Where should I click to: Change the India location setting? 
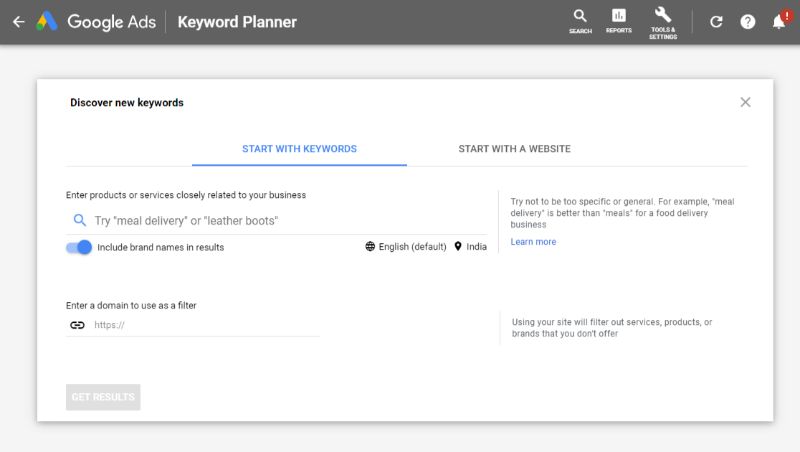click(470, 247)
